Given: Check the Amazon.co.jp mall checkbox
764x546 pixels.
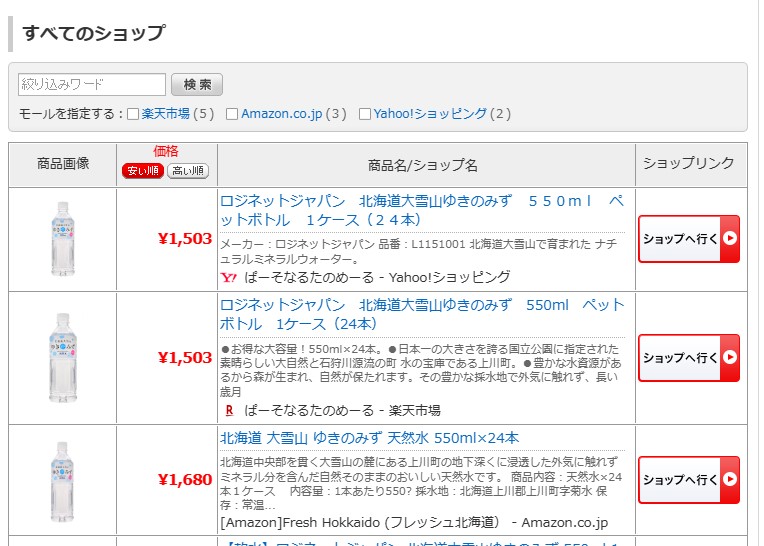Looking at the screenshot, I should 232,114.
